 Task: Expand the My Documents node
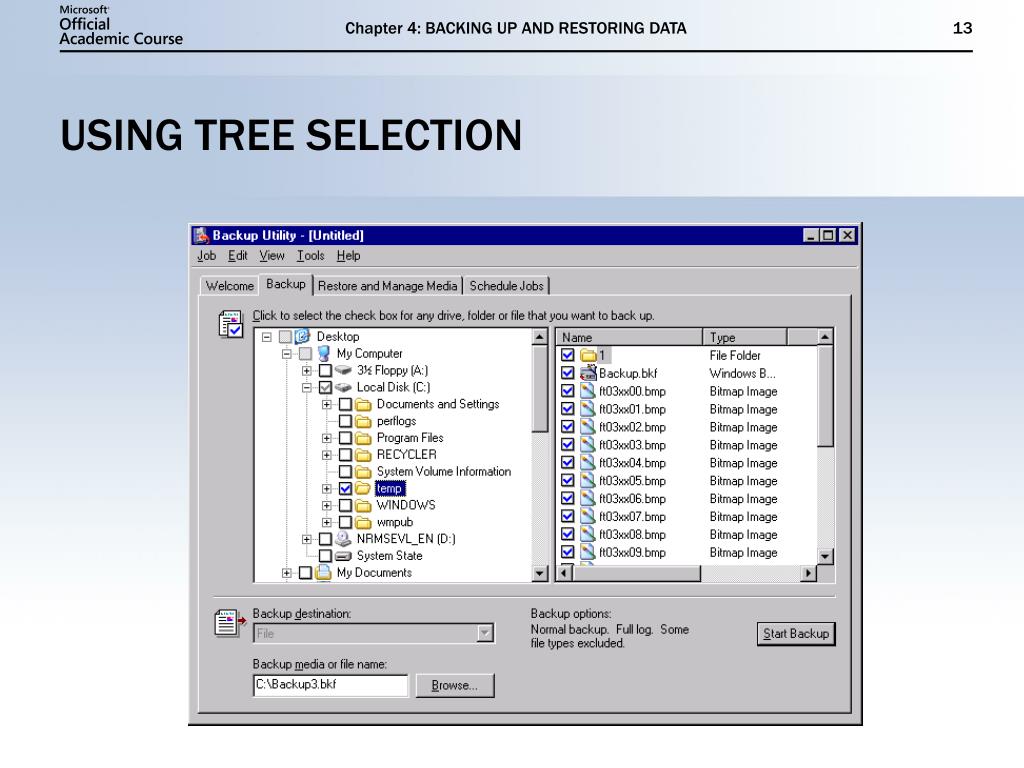286,573
